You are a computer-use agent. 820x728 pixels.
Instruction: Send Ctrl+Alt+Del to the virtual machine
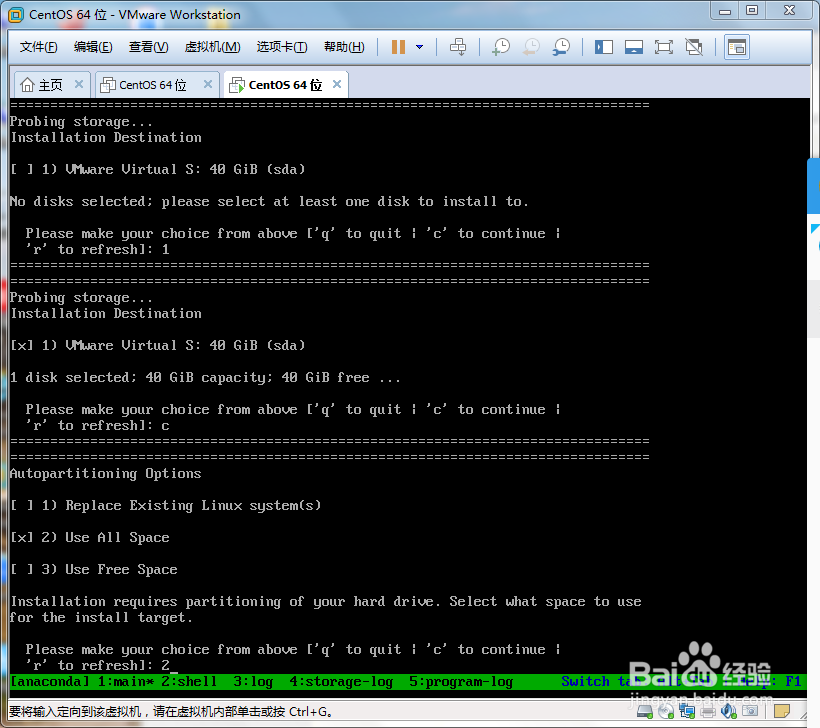[x=458, y=47]
